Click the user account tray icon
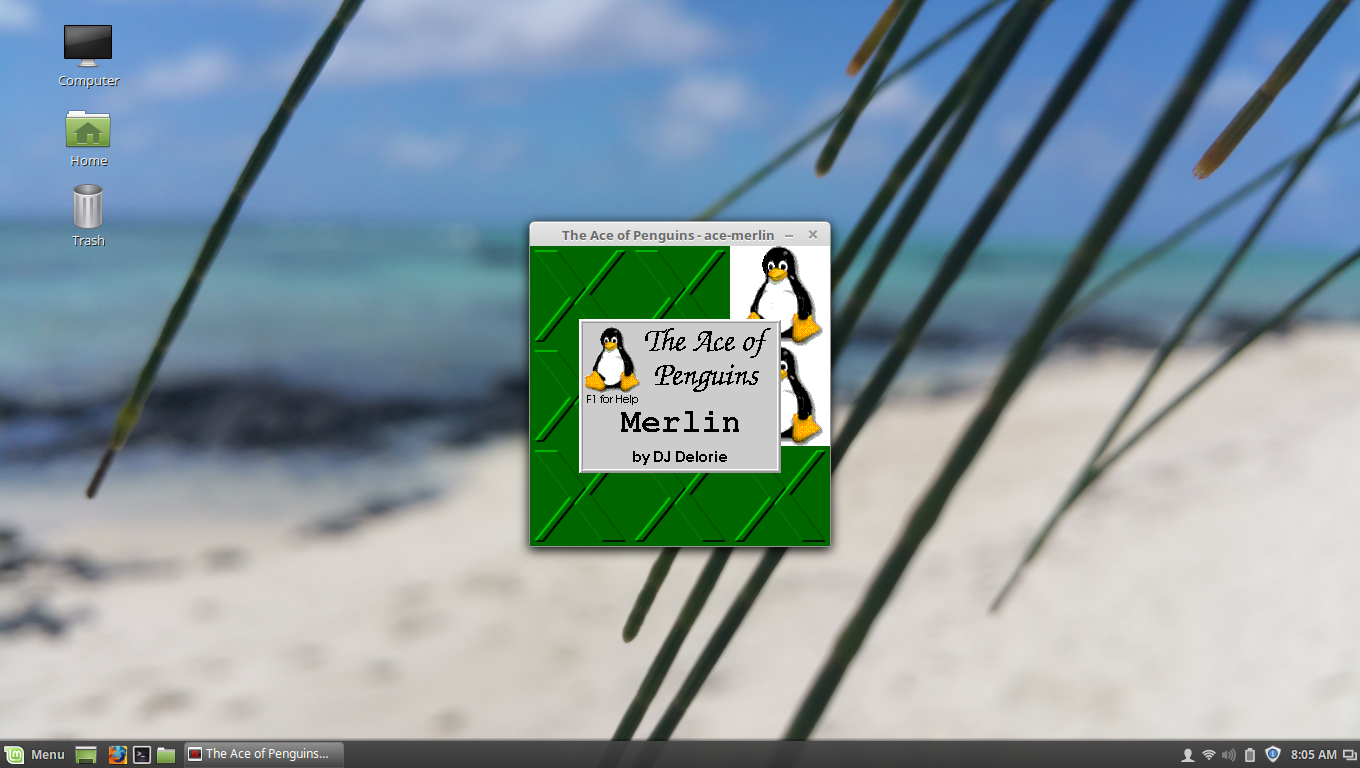This screenshot has width=1360, height=768. pyautogui.click(x=1188, y=754)
